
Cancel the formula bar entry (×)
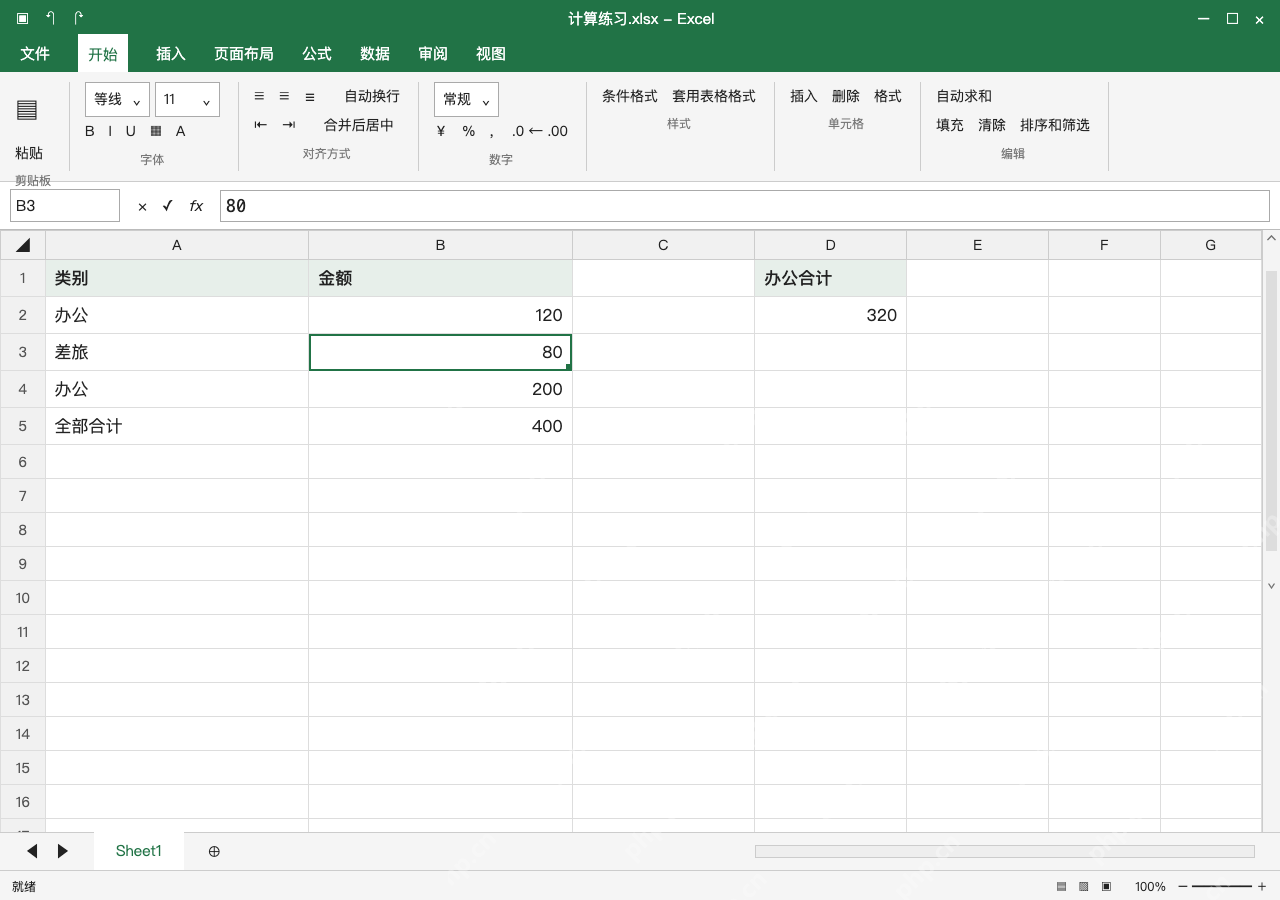point(142,206)
